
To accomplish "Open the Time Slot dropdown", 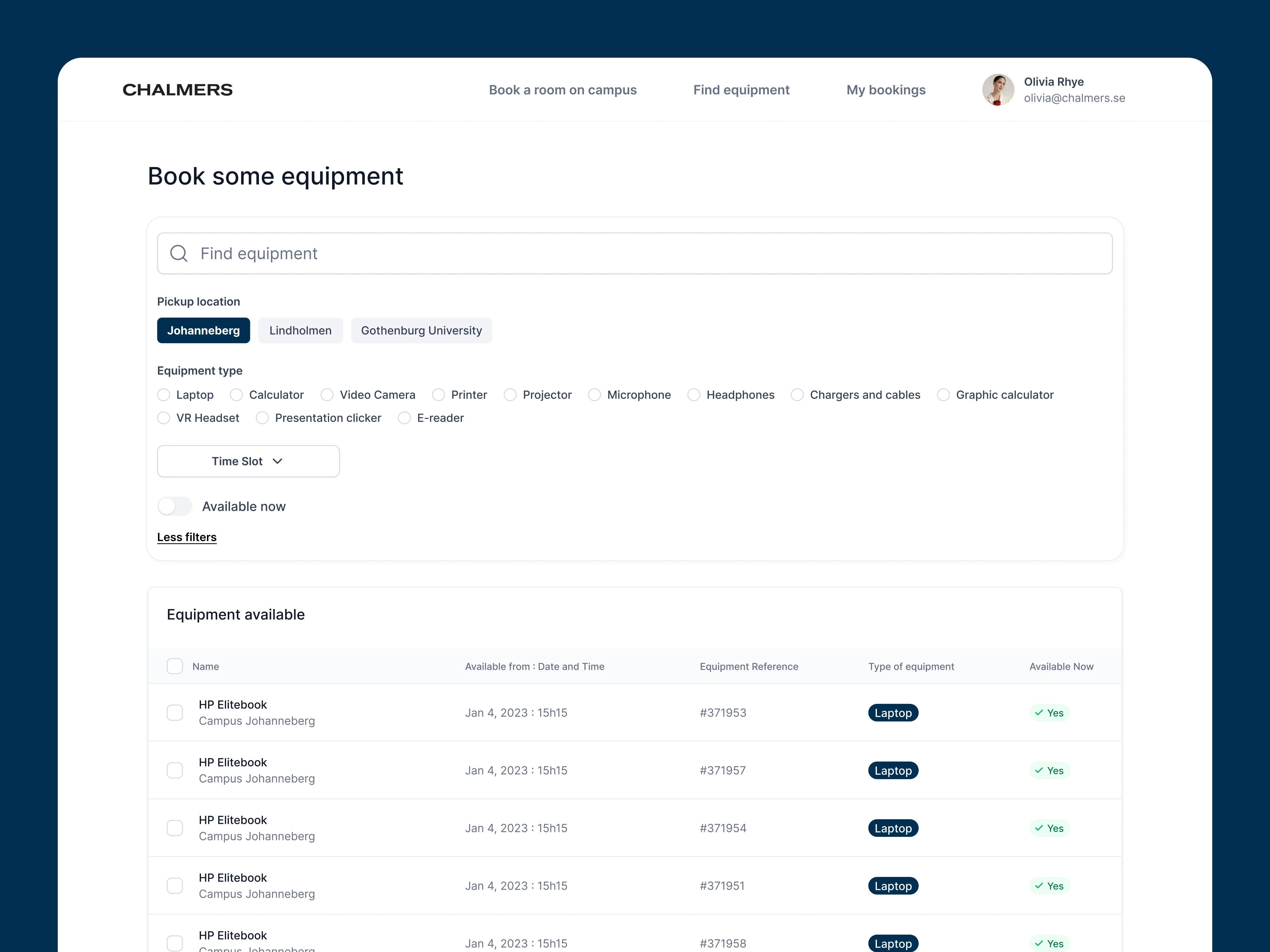I will (248, 461).
